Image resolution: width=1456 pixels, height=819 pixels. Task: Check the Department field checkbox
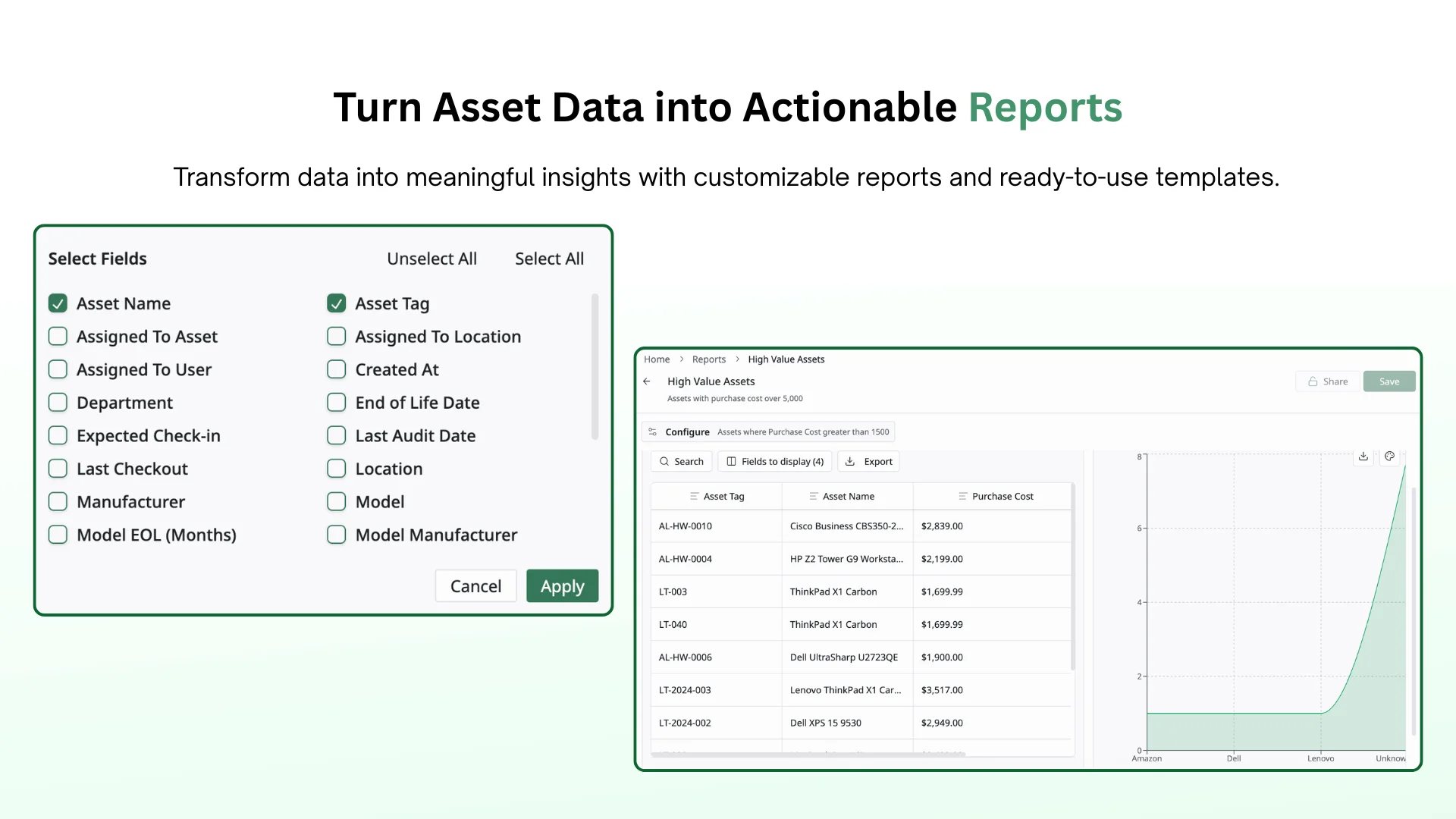coord(58,403)
